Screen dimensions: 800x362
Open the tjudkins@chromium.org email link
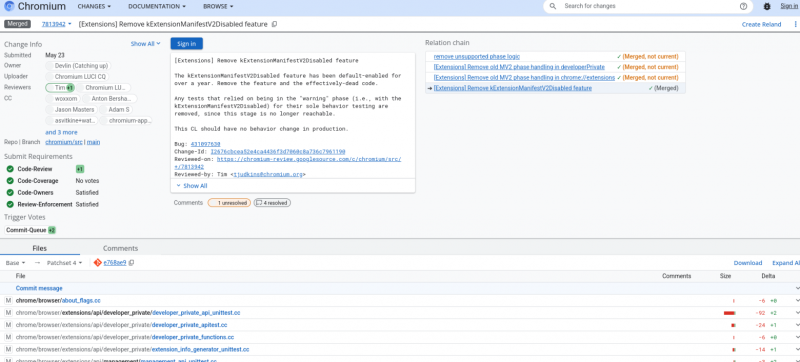click(267, 174)
